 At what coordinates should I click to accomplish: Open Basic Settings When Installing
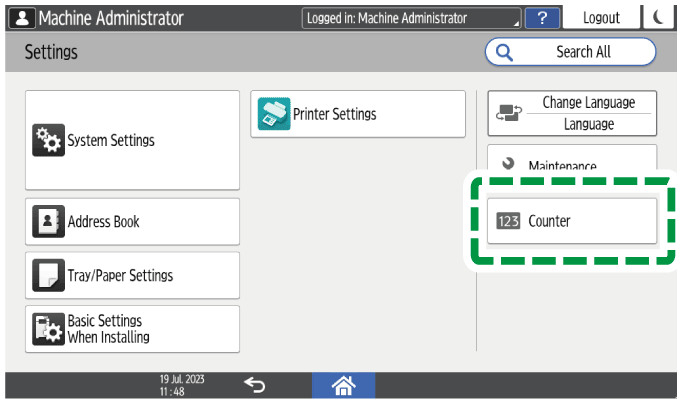pos(132,329)
